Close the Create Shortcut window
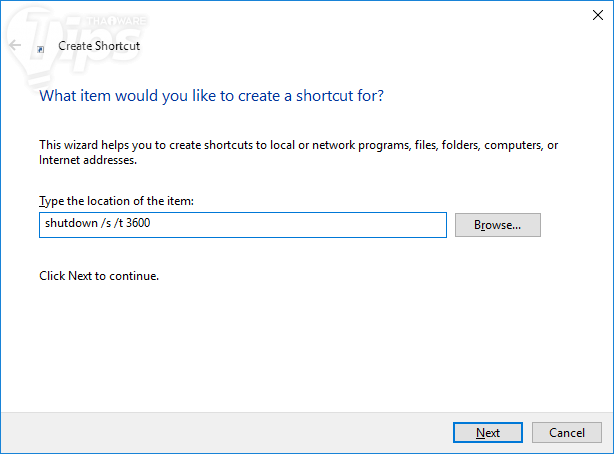The image size is (614, 454). [593, 13]
